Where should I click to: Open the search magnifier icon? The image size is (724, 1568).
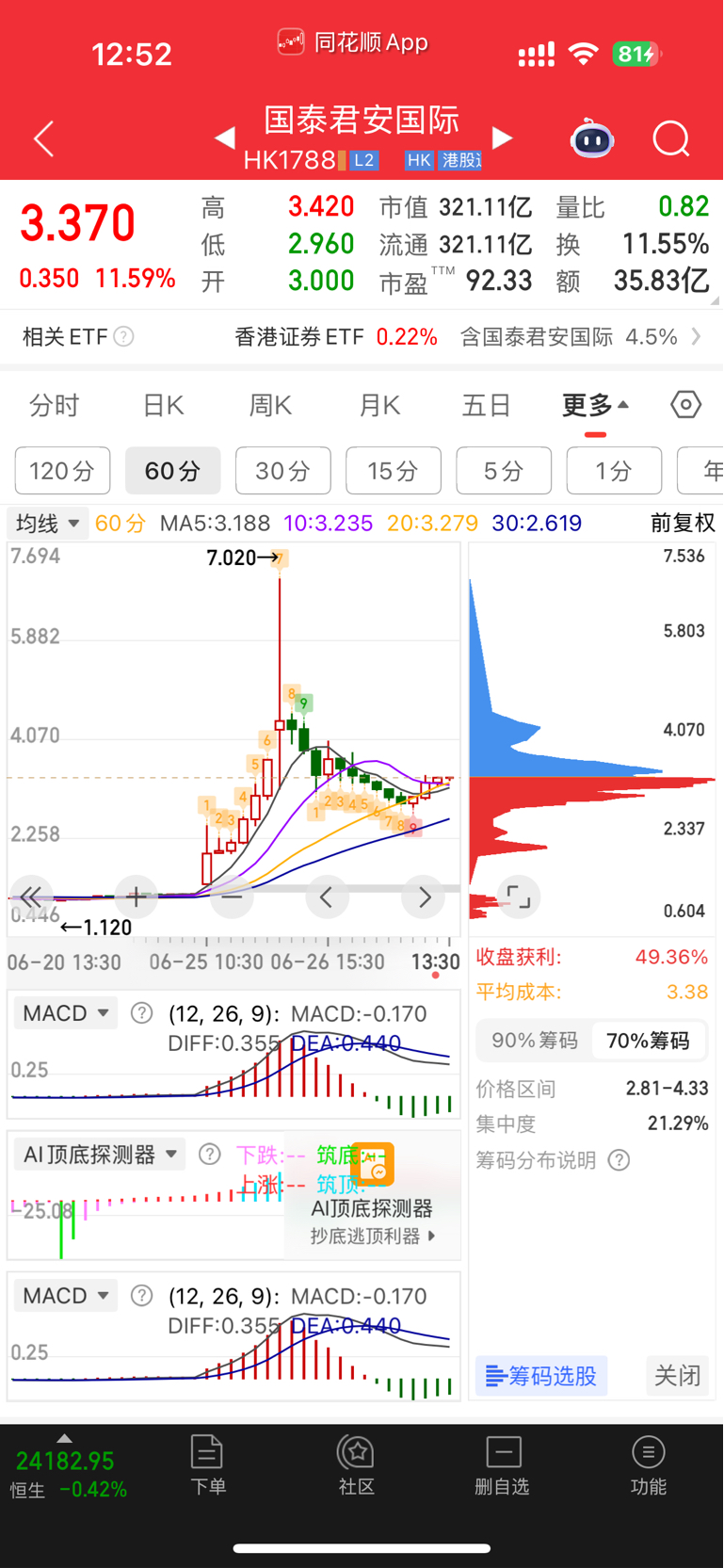pyautogui.click(x=671, y=139)
